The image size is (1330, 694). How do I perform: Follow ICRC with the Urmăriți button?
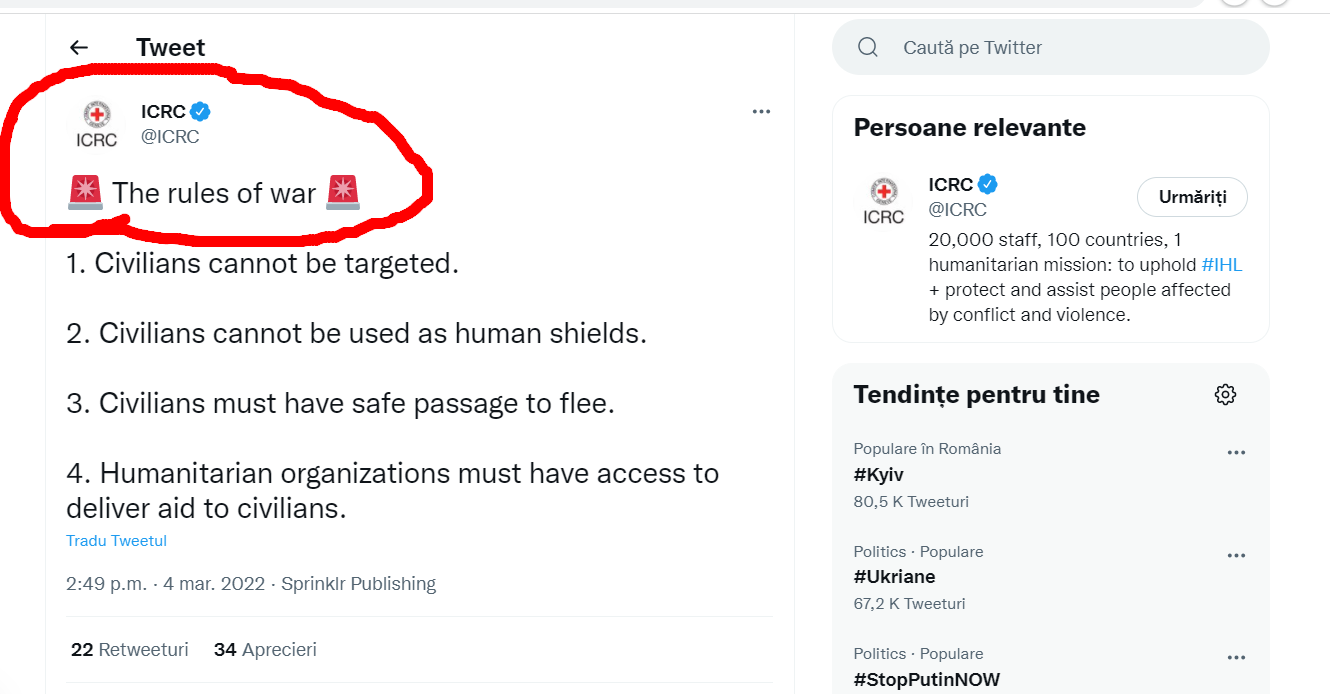click(x=1192, y=197)
